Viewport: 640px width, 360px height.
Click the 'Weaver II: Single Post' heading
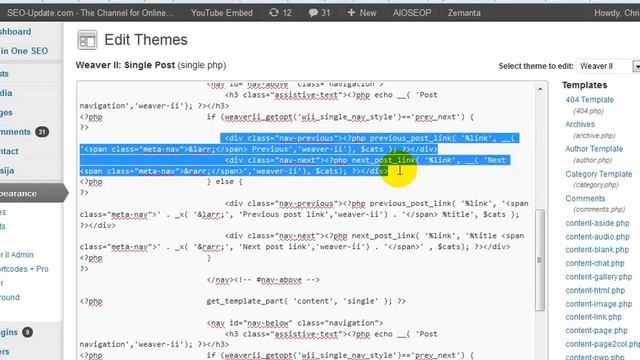(125, 65)
